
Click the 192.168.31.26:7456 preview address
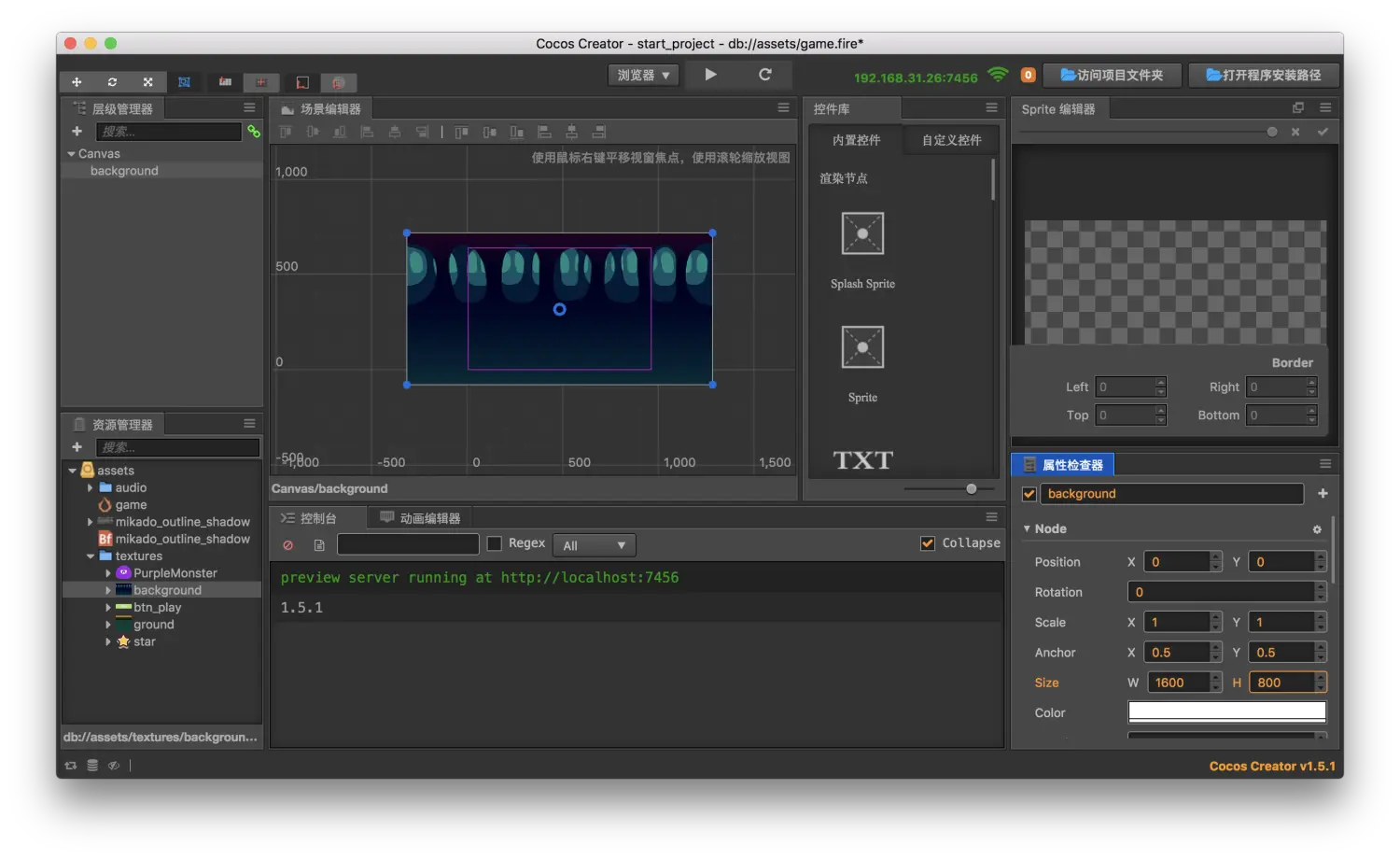[916, 77]
